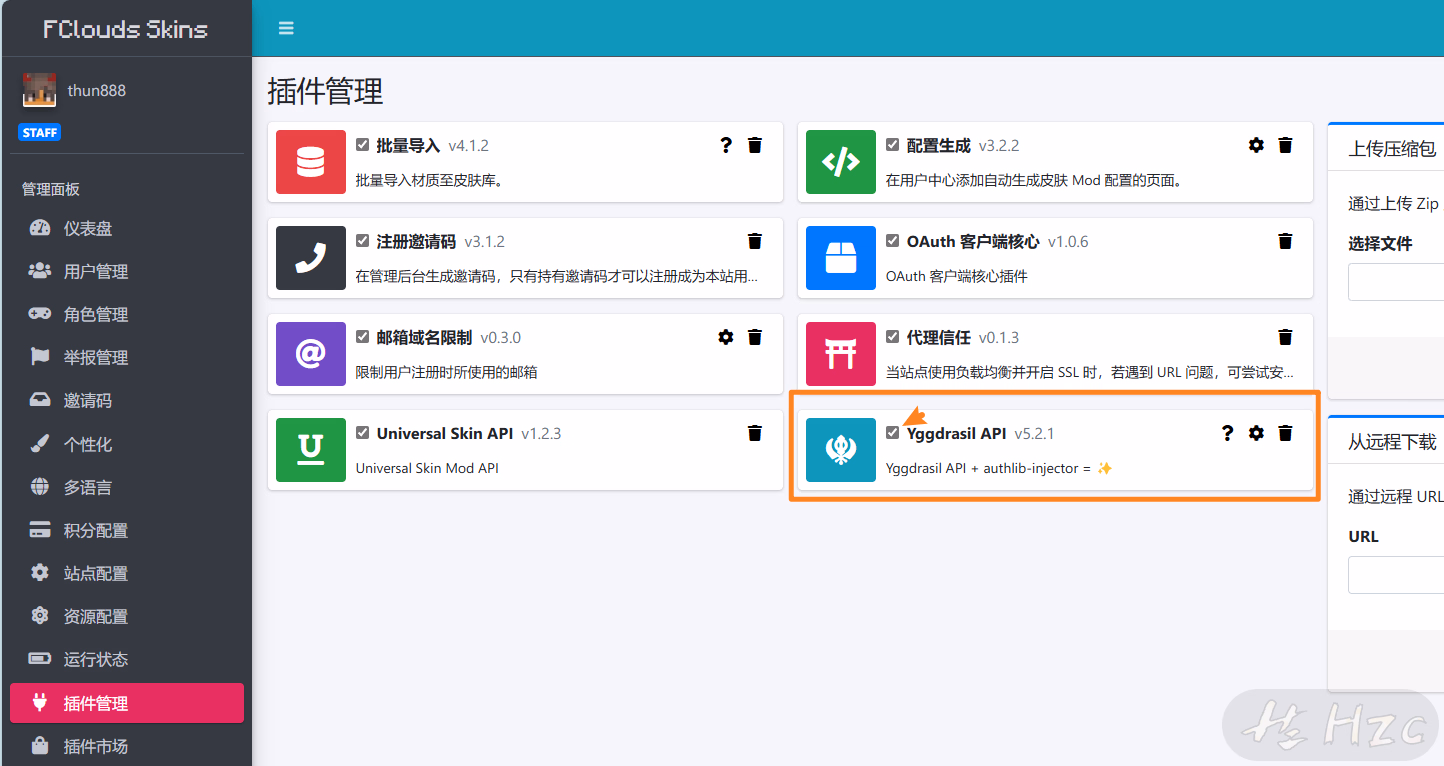Screen dimensions: 1444x766
Task: Delete the 邮箱域名限制 plugin via trash icon
Action: [x=755, y=337]
